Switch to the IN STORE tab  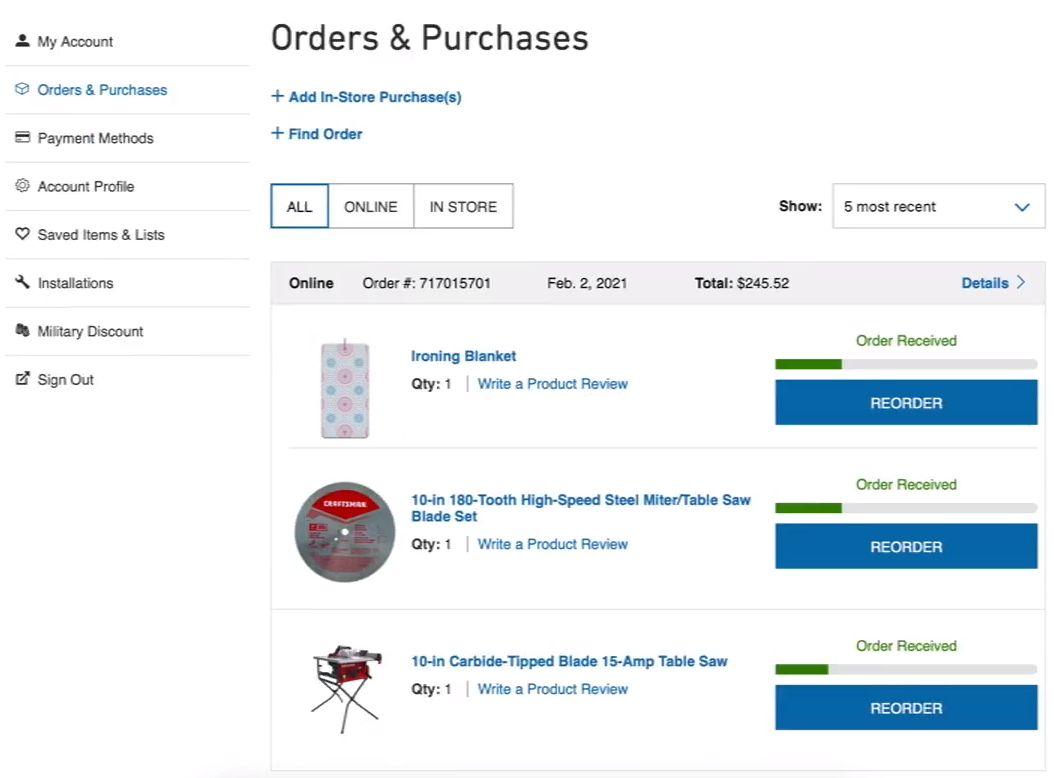pyautogui.click(x=463, y=206)
